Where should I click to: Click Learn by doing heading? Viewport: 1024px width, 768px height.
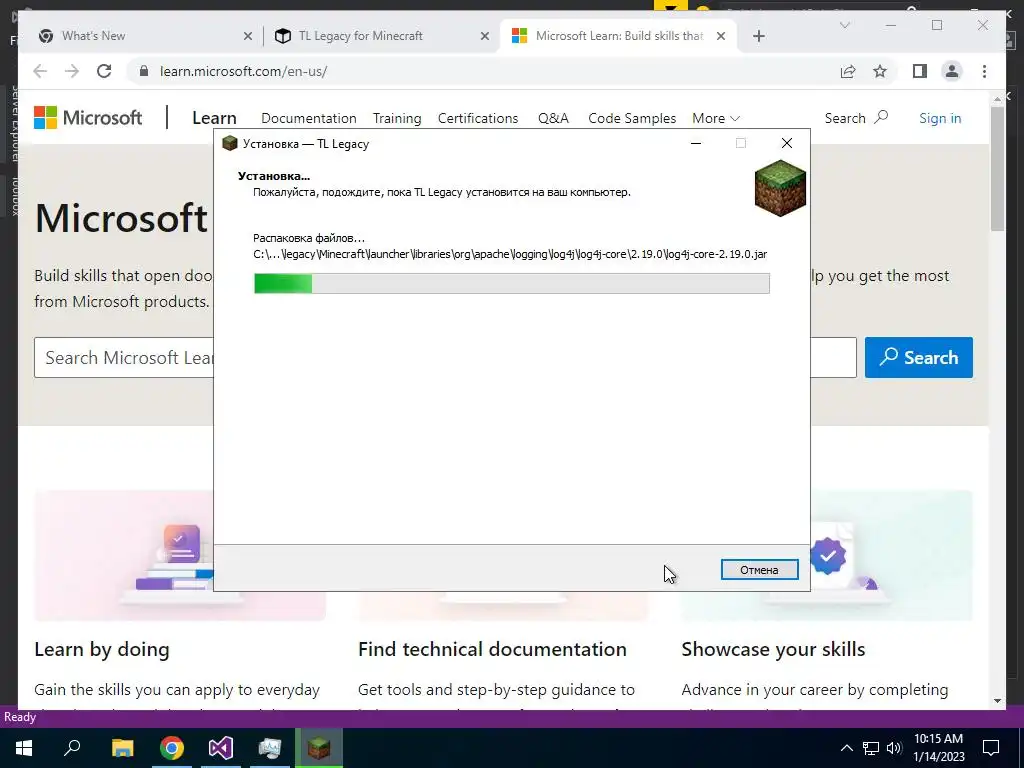[102, 649]
